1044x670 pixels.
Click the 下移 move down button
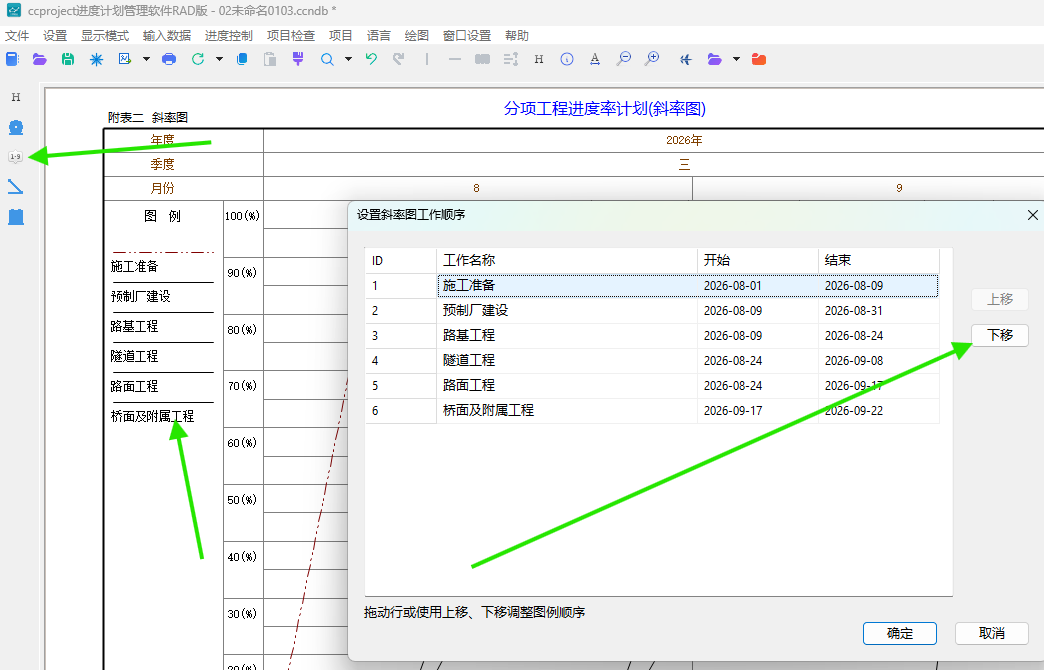point(999,335)
